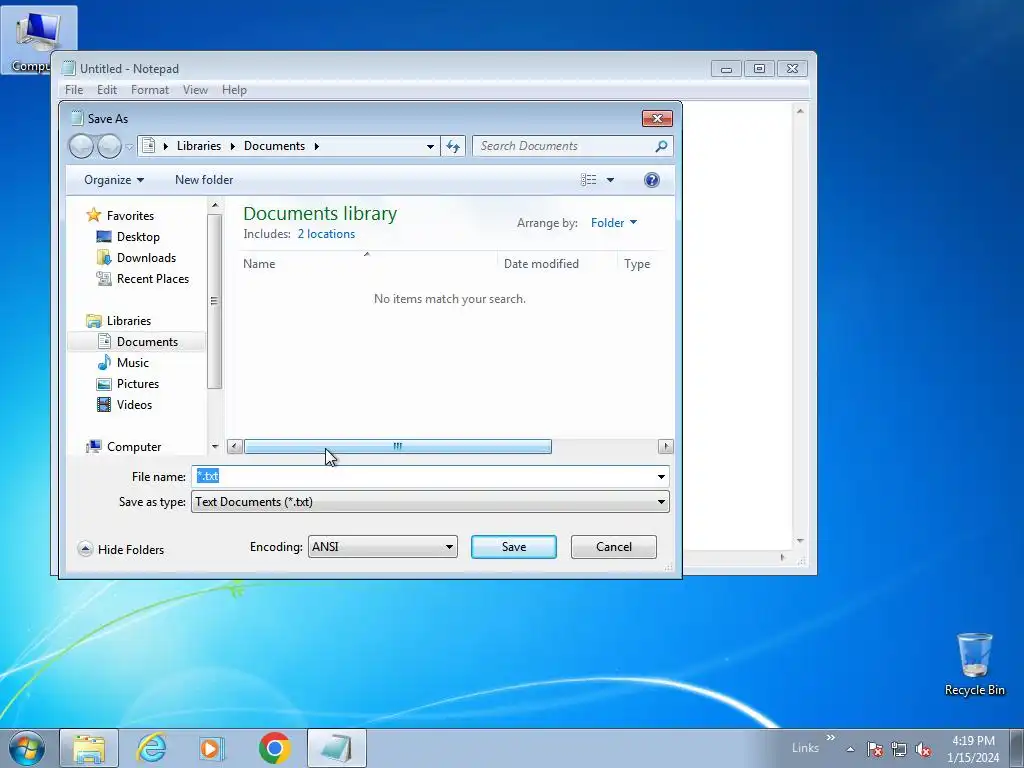Screen dimensions: 1024x768
Task: Open the Arrange by Folder dropdown
Action: (x=613, y=223)
